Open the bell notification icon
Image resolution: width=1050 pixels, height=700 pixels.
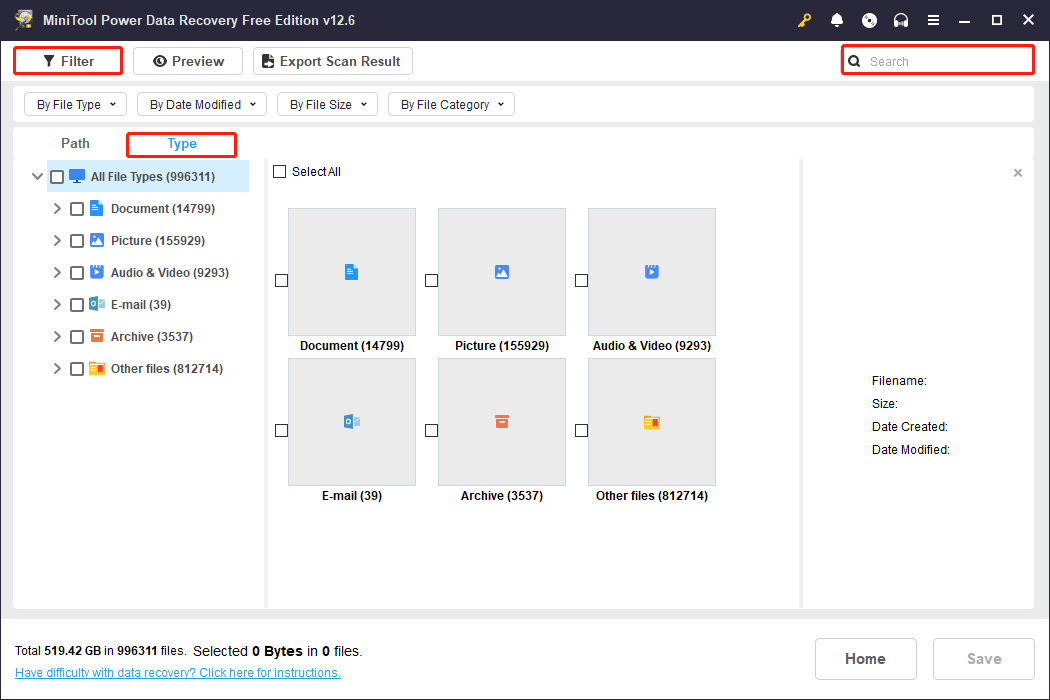(837, 20)
